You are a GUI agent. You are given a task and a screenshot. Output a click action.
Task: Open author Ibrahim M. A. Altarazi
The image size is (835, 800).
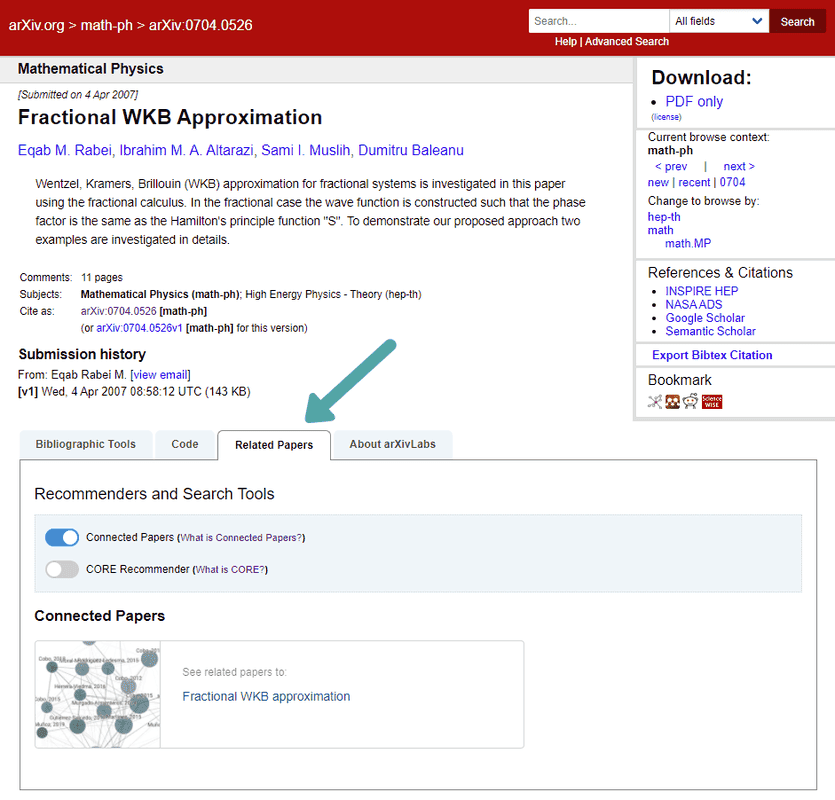[186, 150]
